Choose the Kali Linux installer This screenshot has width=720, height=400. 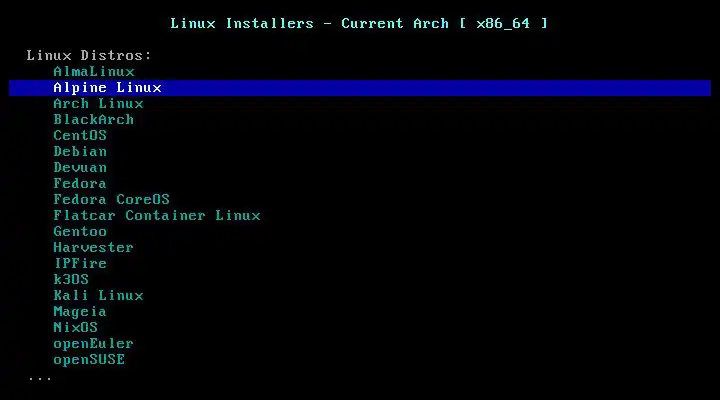point(98,295)
